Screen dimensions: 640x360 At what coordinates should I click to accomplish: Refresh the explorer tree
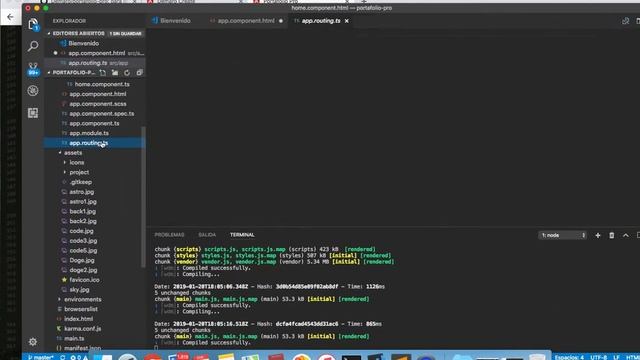(127, 73)
